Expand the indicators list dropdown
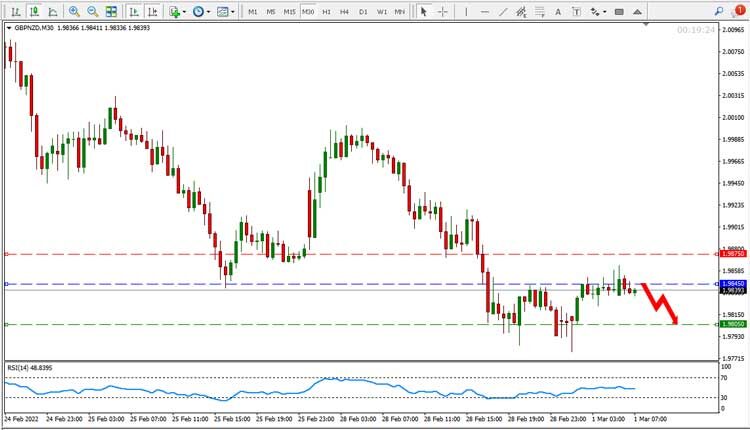The width and height of the screenshot is (750, 430). (177, 12)
